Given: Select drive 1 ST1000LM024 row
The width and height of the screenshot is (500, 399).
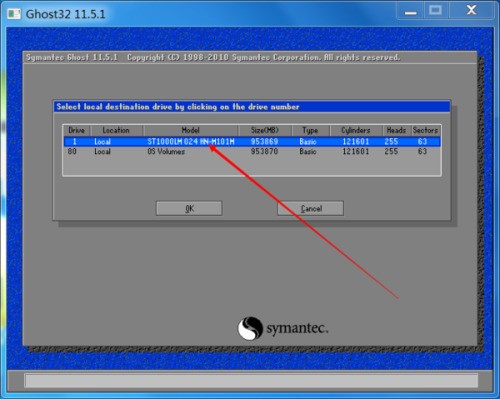Looking at the screenshot, I should pos(252,142).
